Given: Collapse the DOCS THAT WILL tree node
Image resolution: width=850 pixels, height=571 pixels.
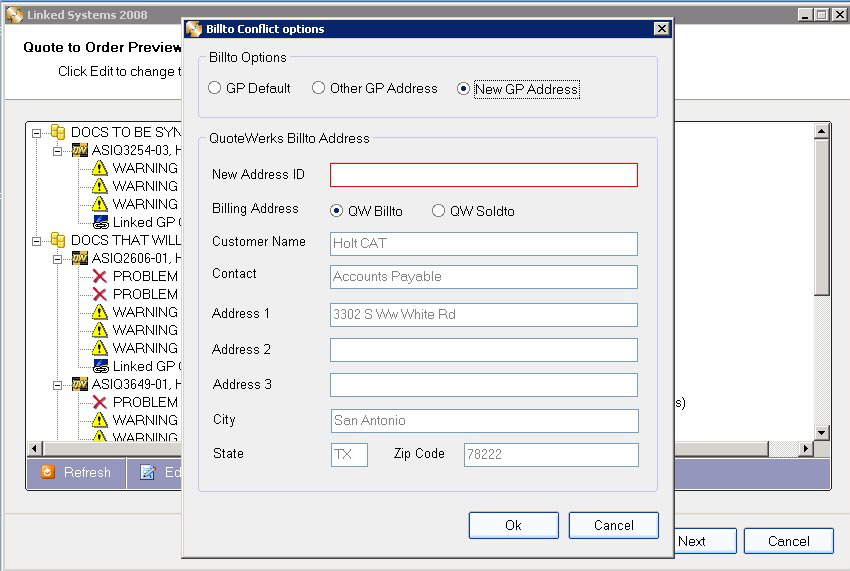Looking at the screenshot, I should point(36,241).
